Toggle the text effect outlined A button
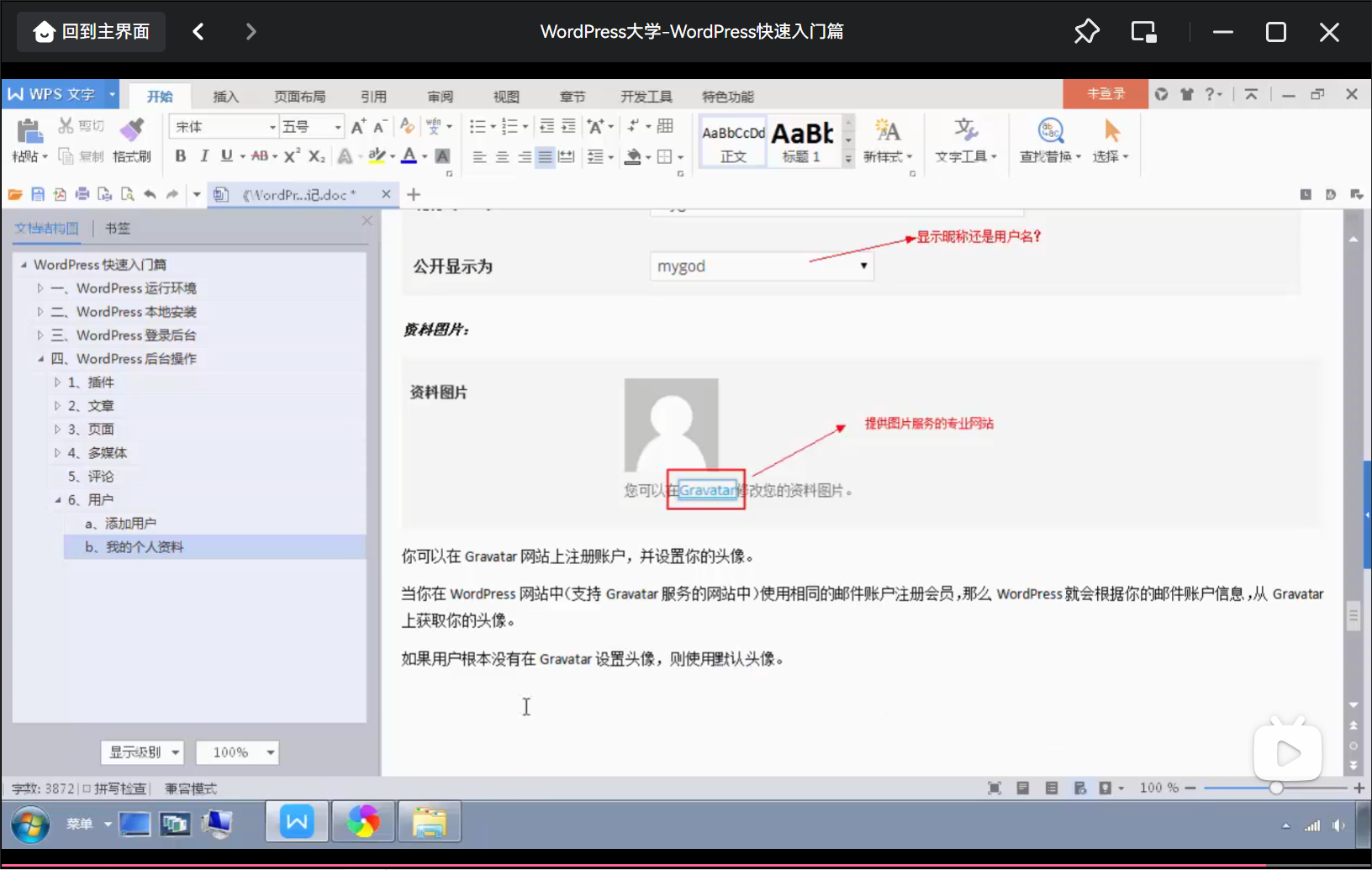This screenshot has height=870, width=1372. (345, 156)
